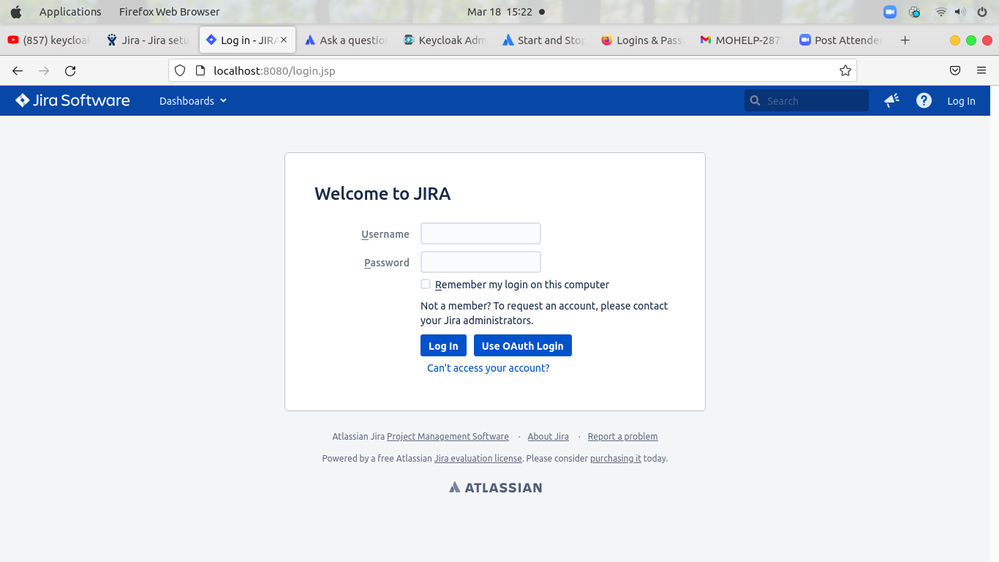Click the Use OAuth Login button

tap(522, 345)
